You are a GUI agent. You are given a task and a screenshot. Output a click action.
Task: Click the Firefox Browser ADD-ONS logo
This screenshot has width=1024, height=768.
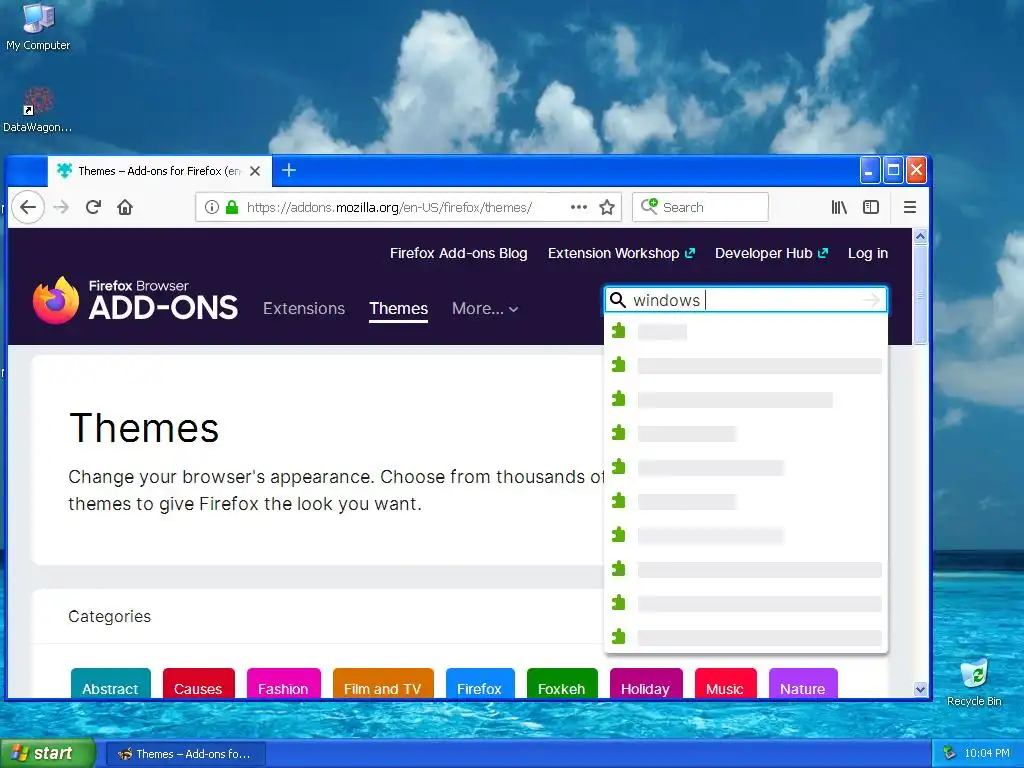pyautogui.click(x=135, y=300)
